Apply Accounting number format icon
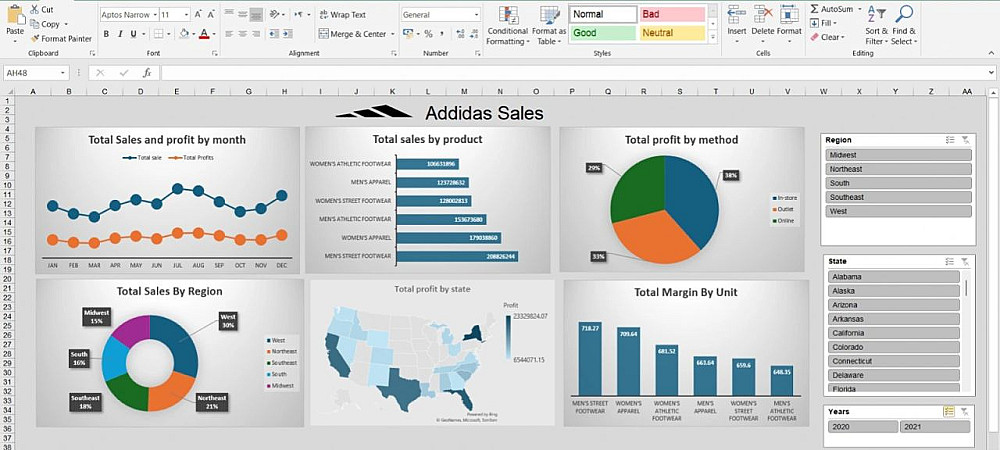The height and width of the screenshot is (450, 1000). pos(408,34)
